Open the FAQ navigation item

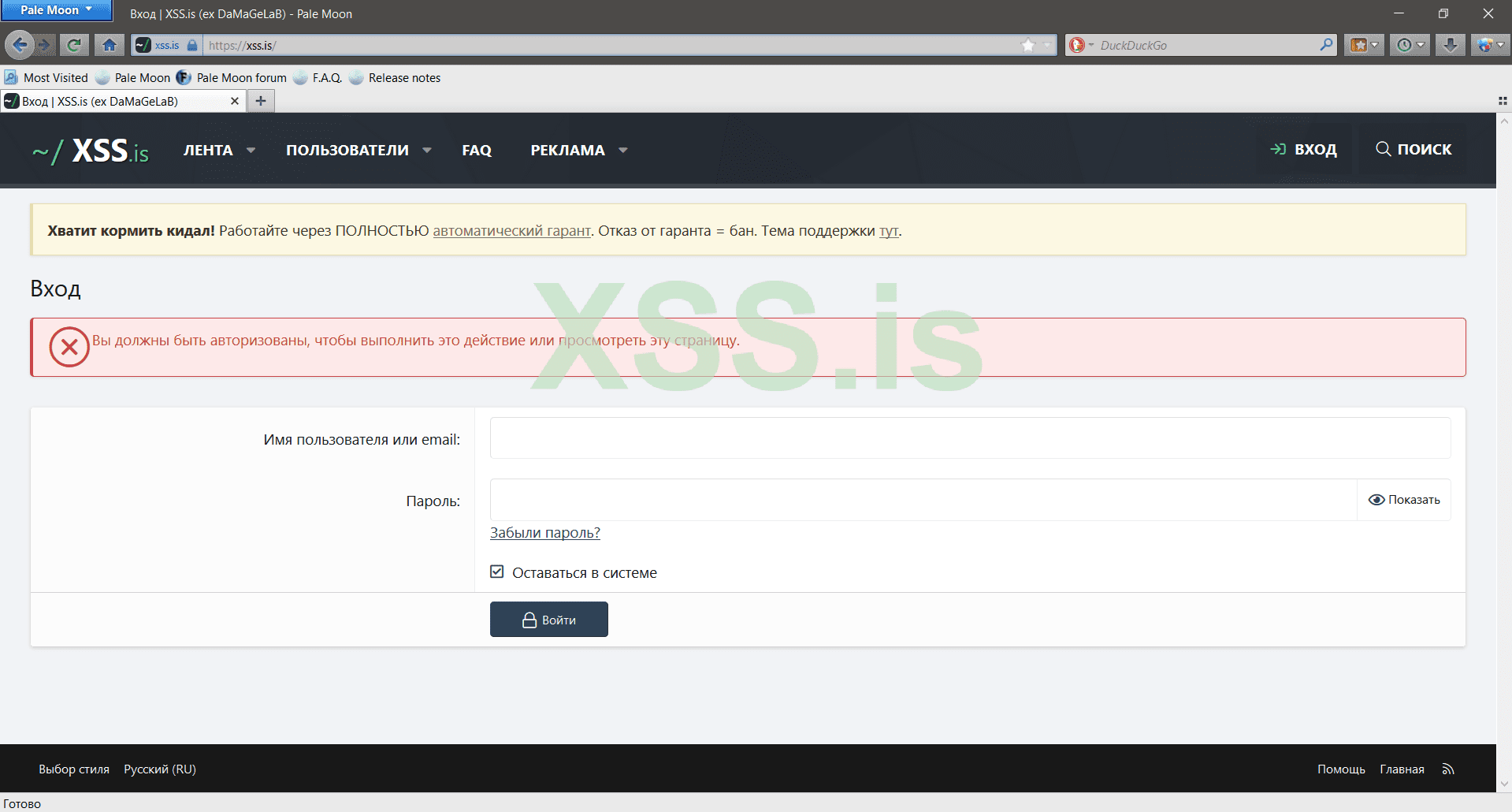click(x=477, y=150)
